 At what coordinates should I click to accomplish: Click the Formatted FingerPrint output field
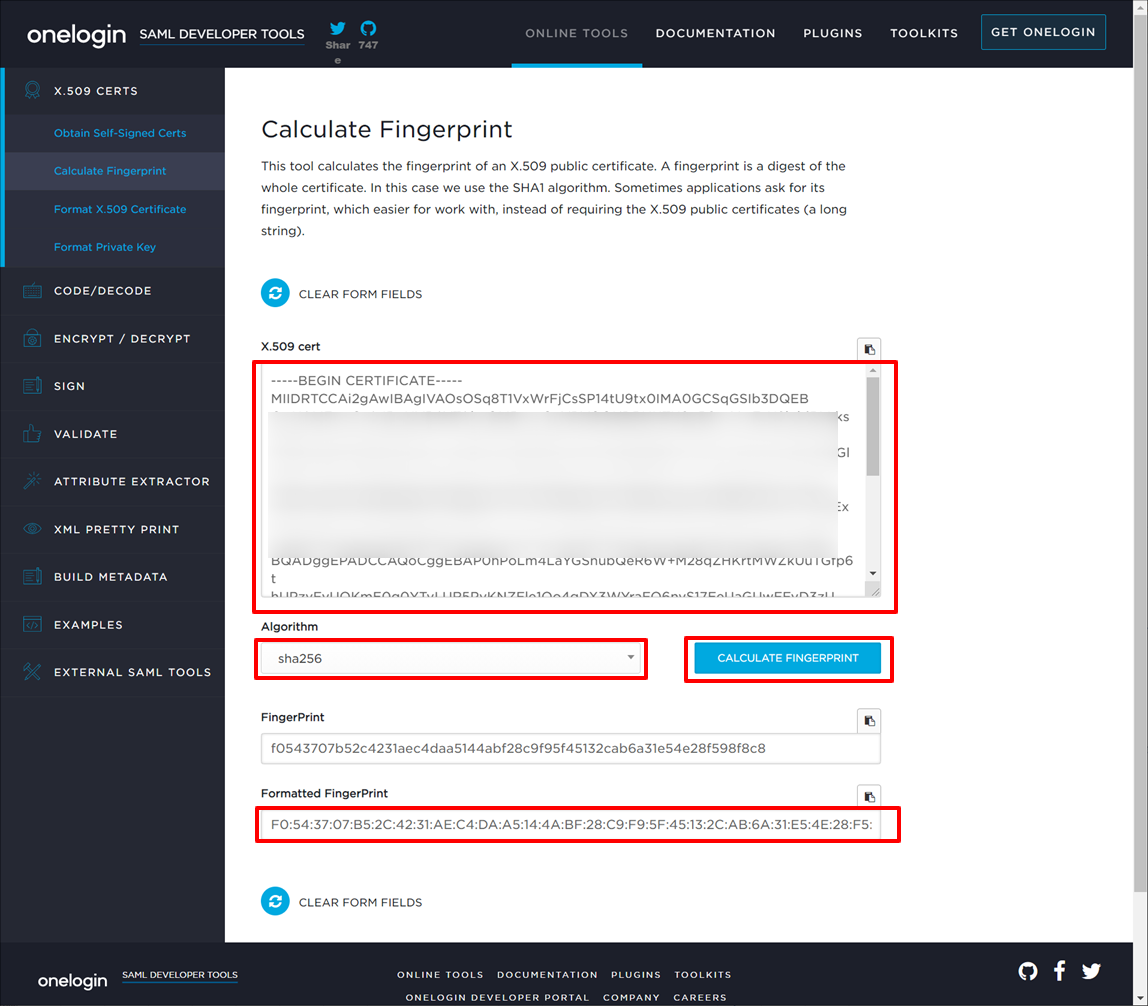(570, 824)
